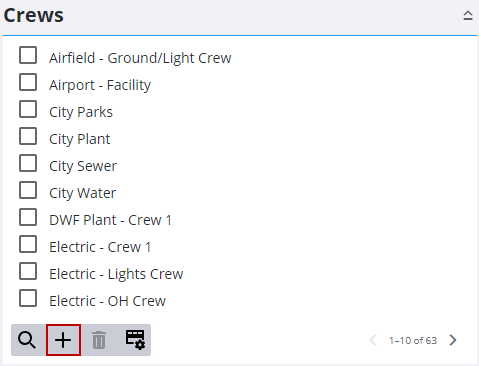
Task: Collapse the Crews panel
Action: 468,15
